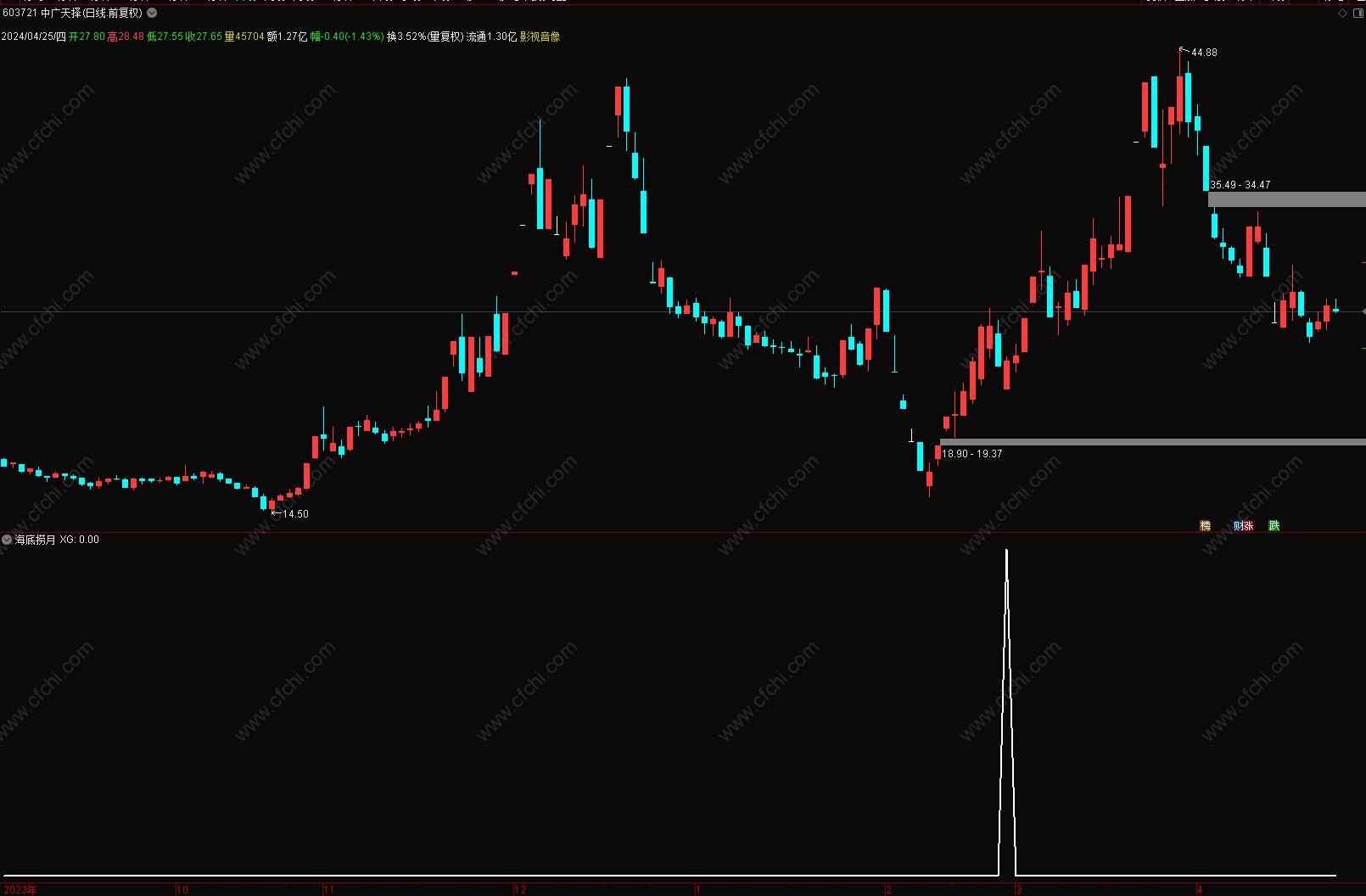
Task: Click the 14.50 low price label
Action: click(x=295, y=514)
